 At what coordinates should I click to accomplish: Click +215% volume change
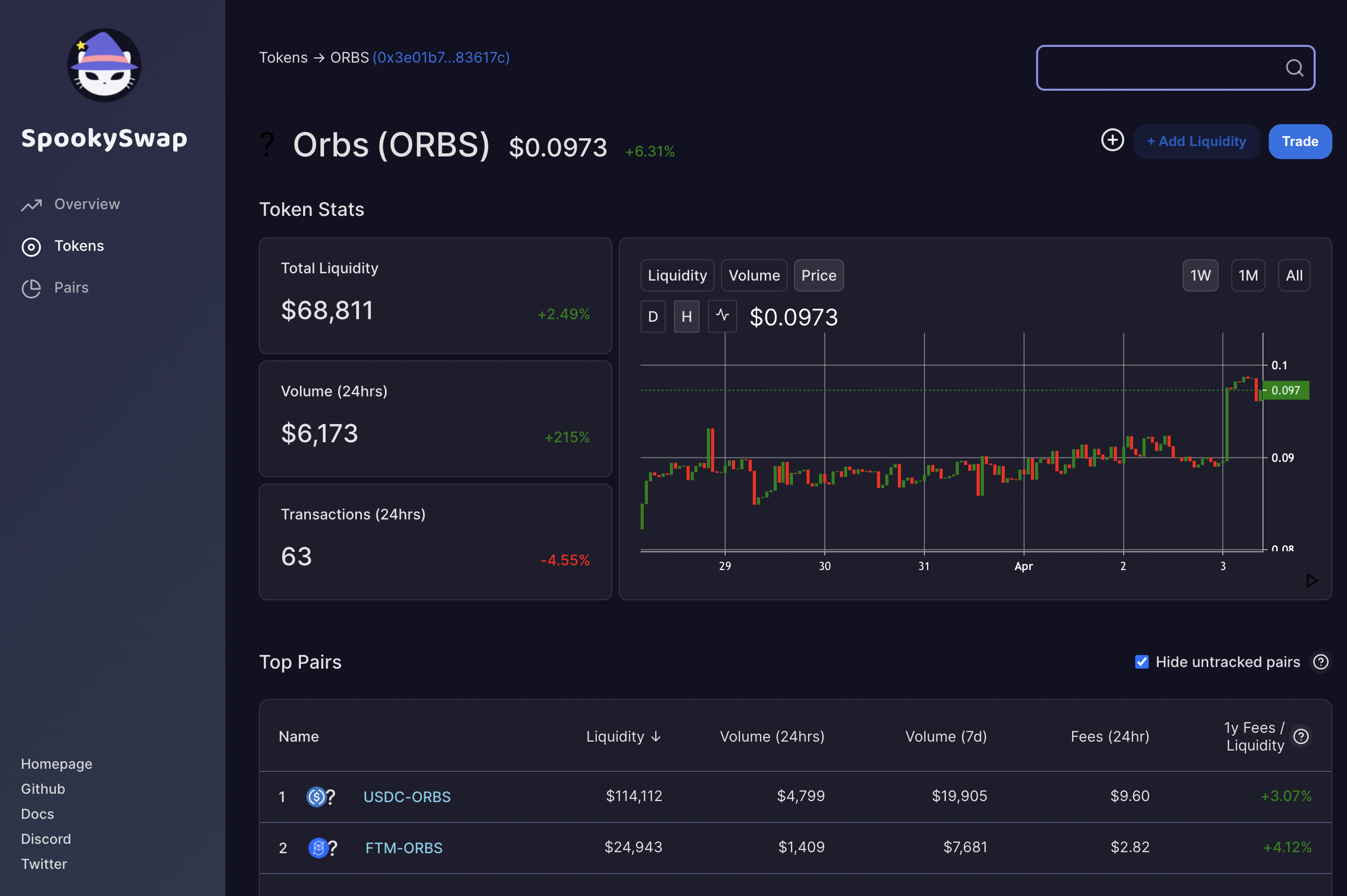(x=567, y=437)
